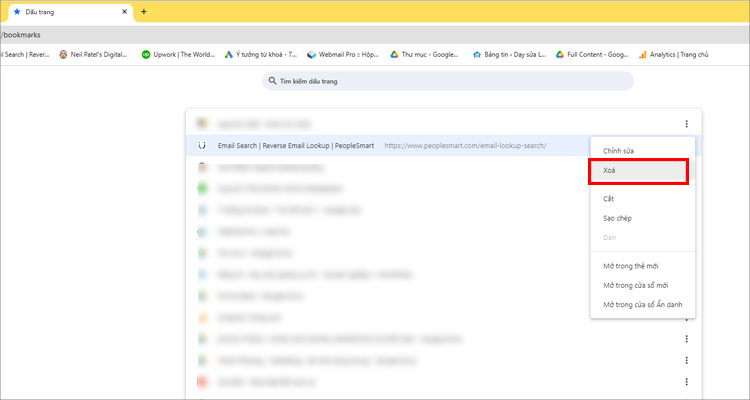This screenshot has height=400, width=750.
Task: Close the Dấu trang tab
Action: point(124,11)
